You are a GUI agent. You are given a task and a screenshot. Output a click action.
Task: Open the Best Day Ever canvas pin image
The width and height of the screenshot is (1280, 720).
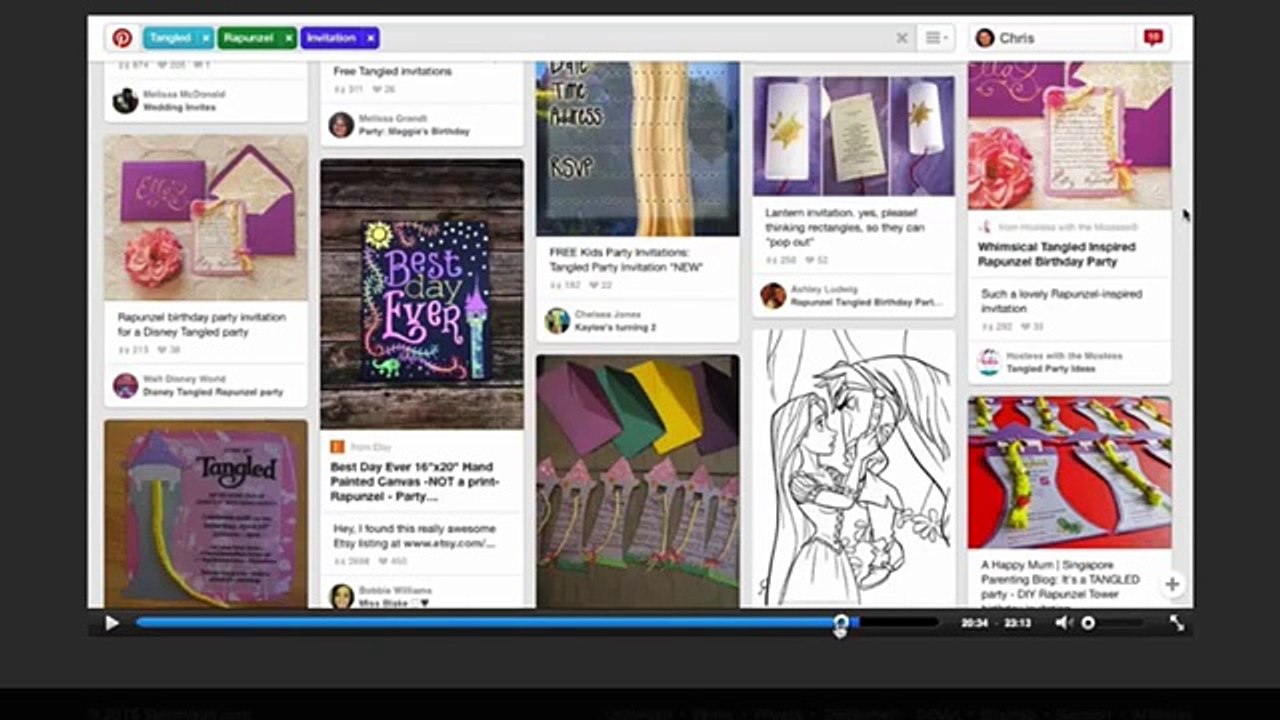422,294
